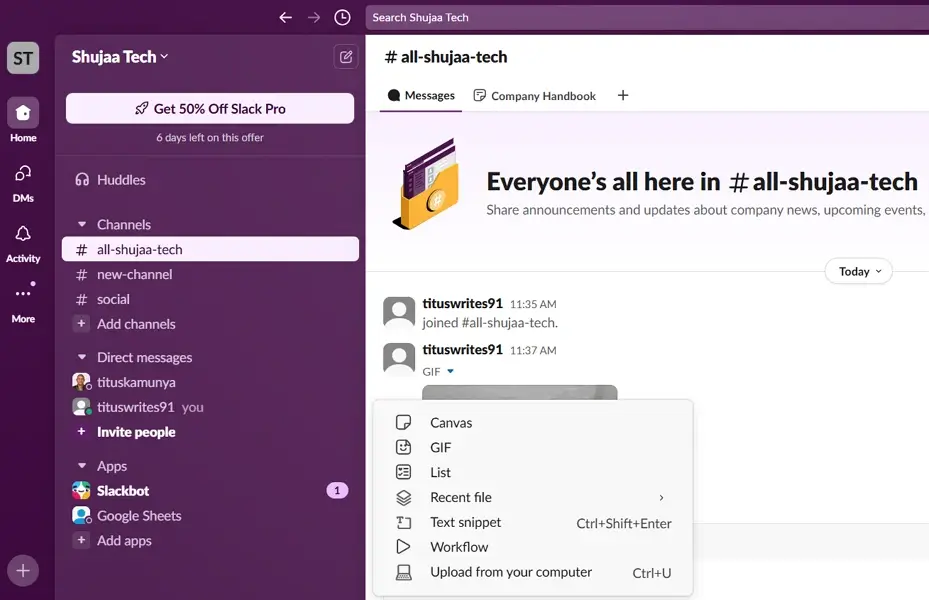This screenshot has width=929, height=600.
Task: Choose Upload from your computer
Action: point(533,572)
